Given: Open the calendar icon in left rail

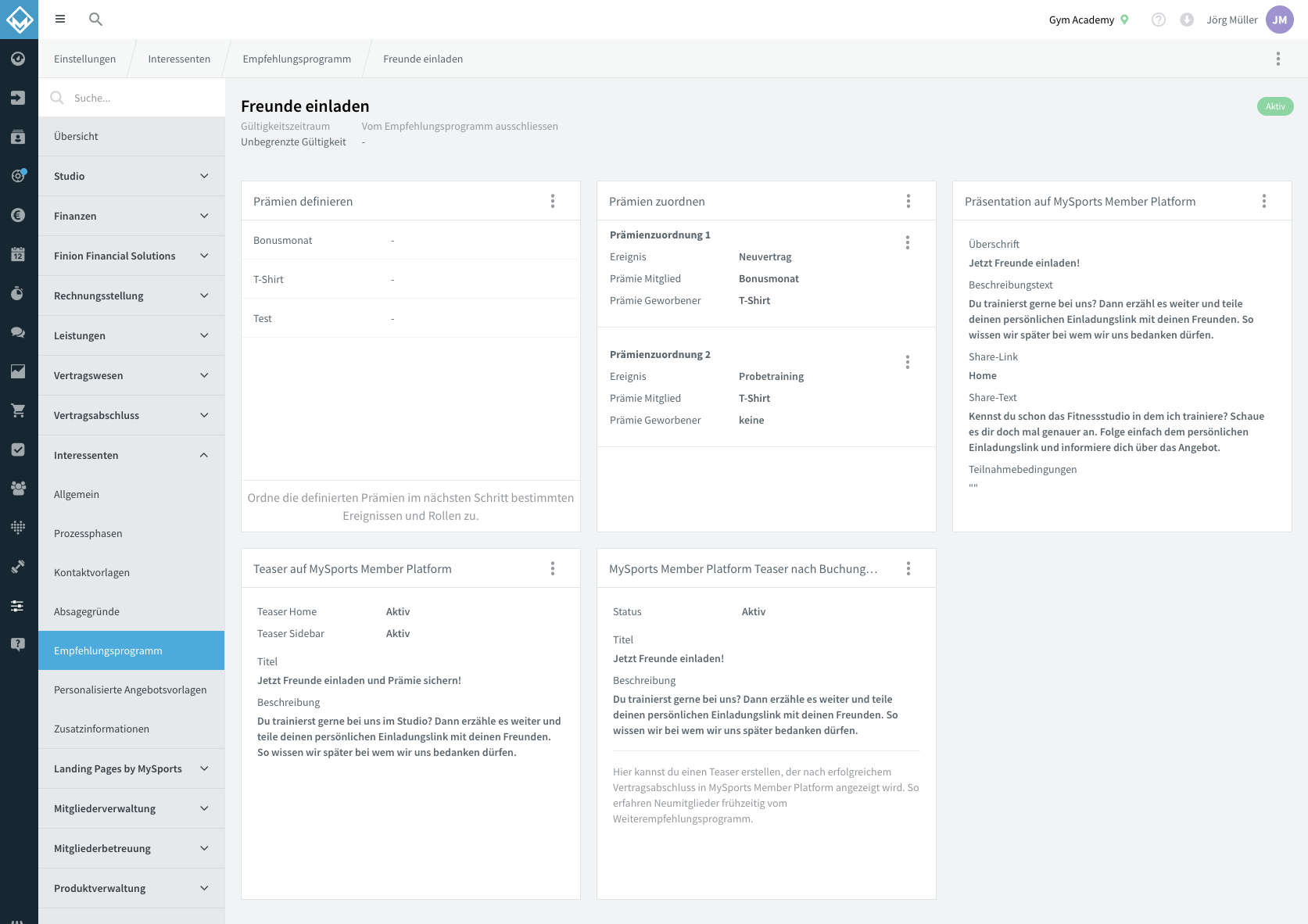Looking at the screenshot, I should [18, 254].
